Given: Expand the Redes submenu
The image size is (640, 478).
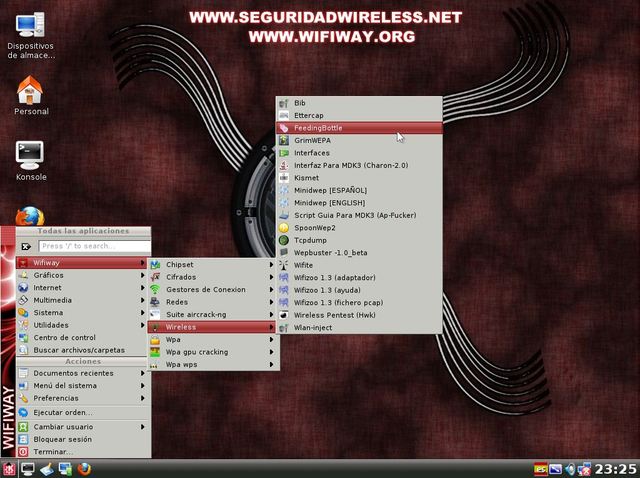Looking at the screenshot, I should (x=213, y=302).
